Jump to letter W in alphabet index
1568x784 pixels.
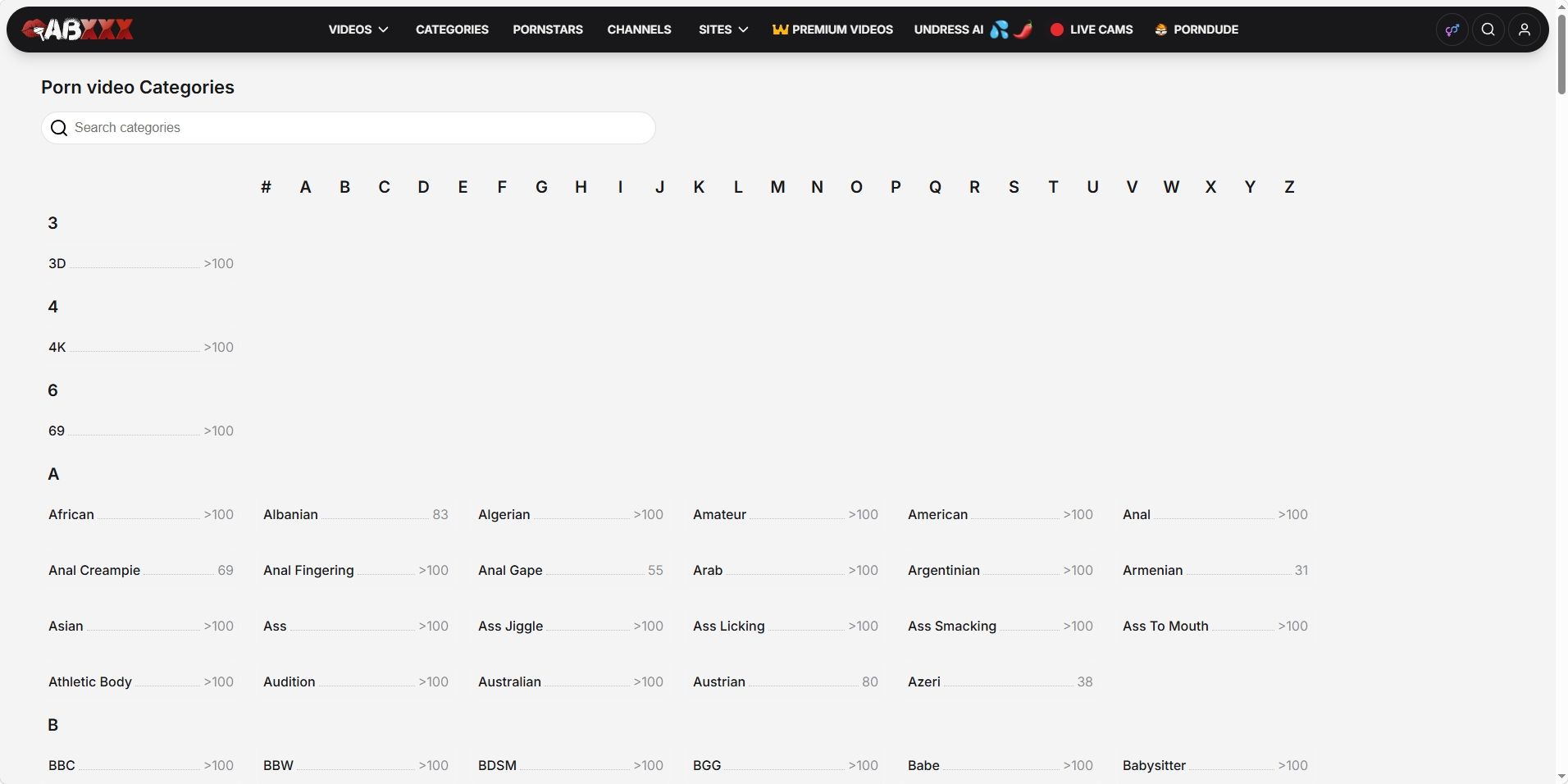1171,187
